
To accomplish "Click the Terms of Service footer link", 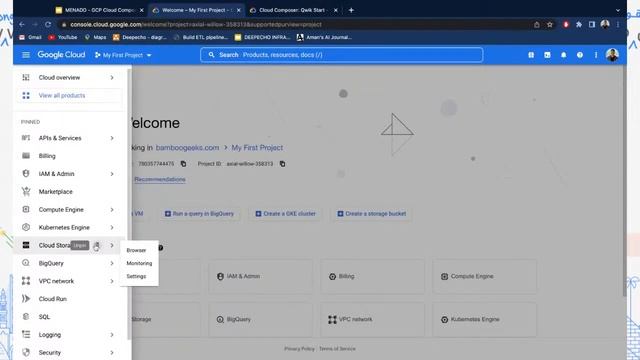I will (x=337, y=349).
